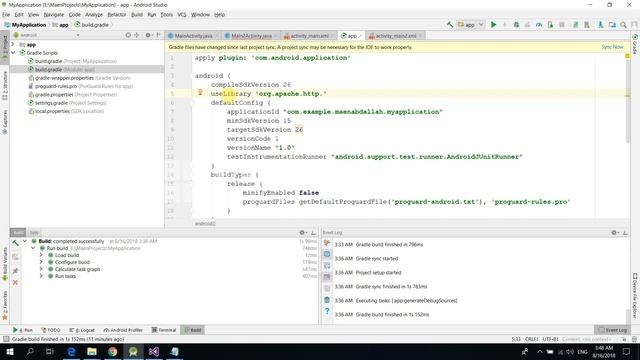Viewport: 640px width, 360px height.
Task: Open the File menu
Action: coord(6,15)
